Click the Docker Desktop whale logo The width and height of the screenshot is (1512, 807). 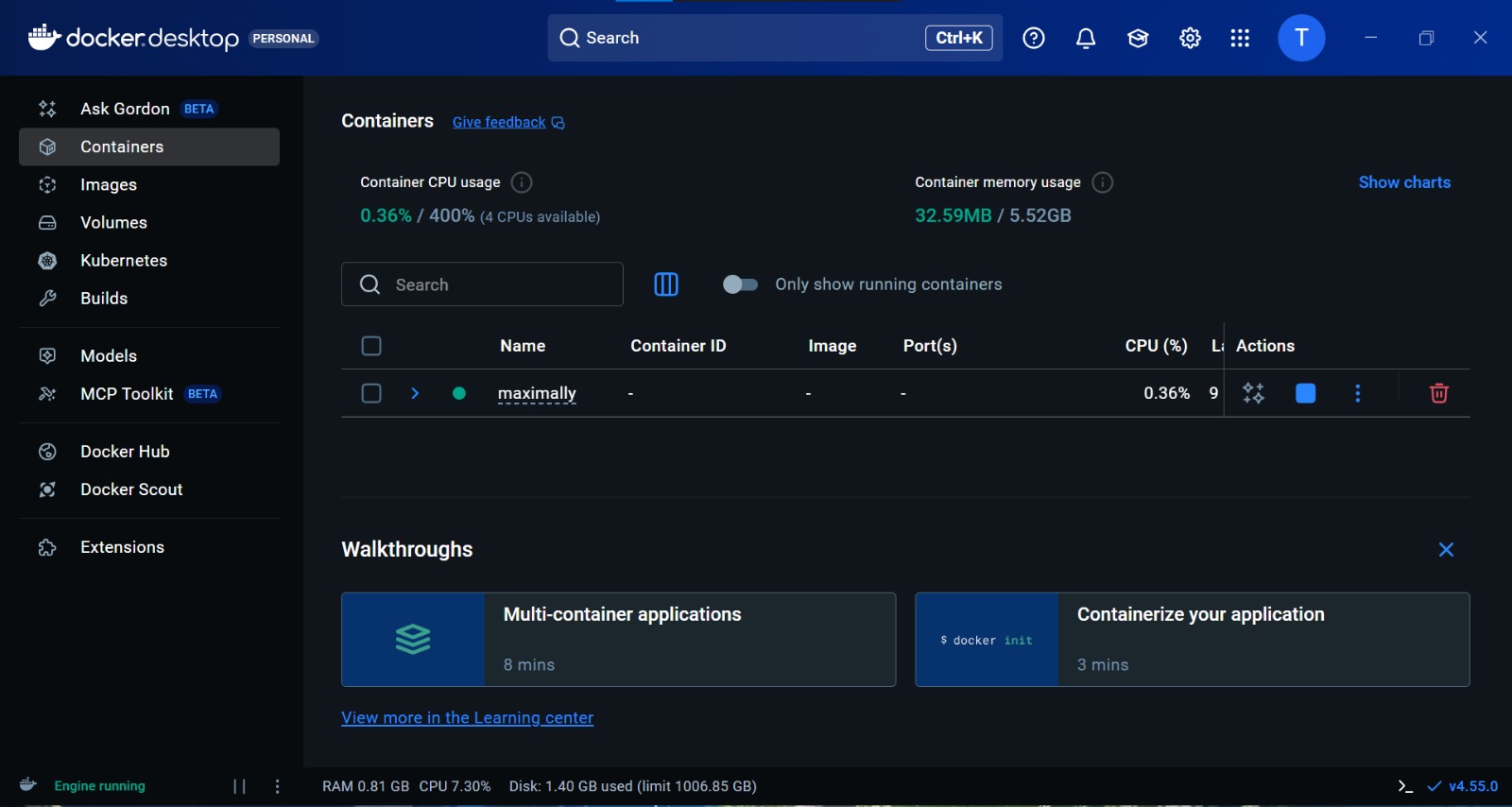click(x=43, y=37)
